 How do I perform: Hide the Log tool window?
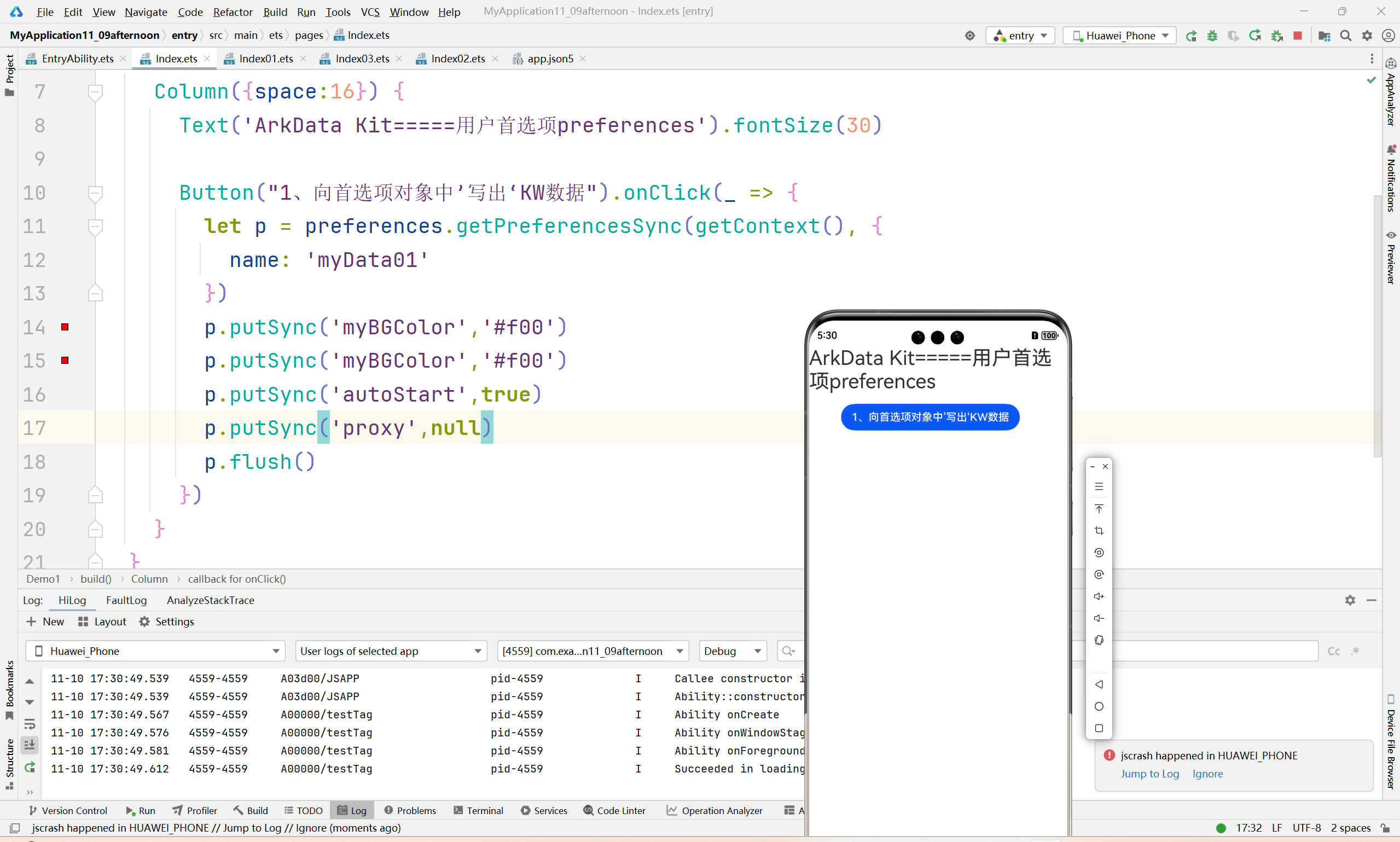1372,600
